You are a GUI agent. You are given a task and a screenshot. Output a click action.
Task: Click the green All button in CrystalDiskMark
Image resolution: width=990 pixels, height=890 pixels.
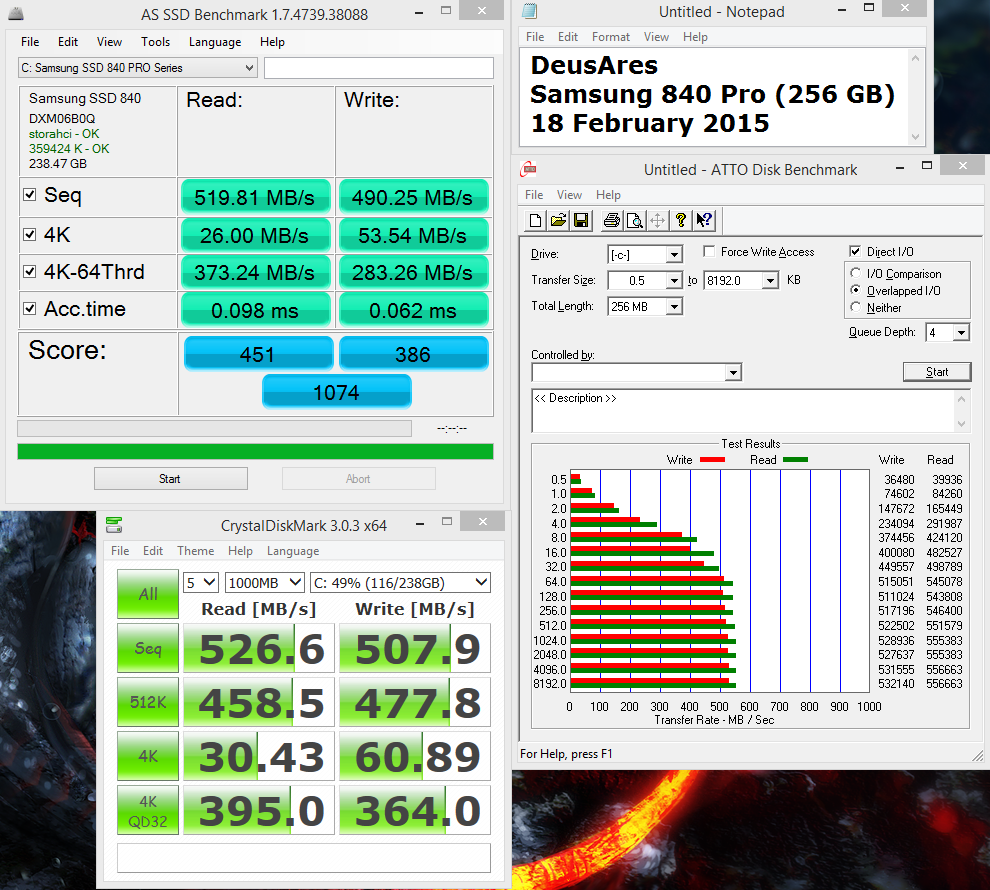click(x=148, y=594)
